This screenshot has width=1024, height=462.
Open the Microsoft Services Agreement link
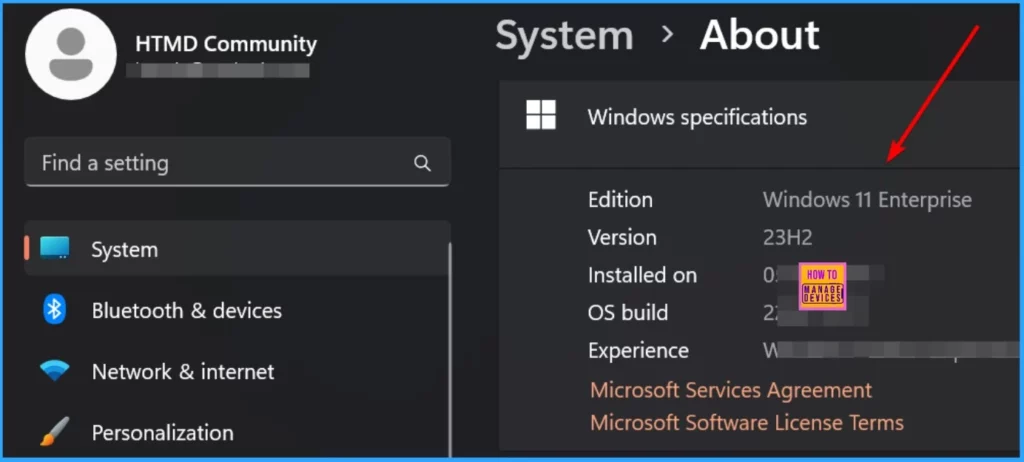click(x=731, y=390)
